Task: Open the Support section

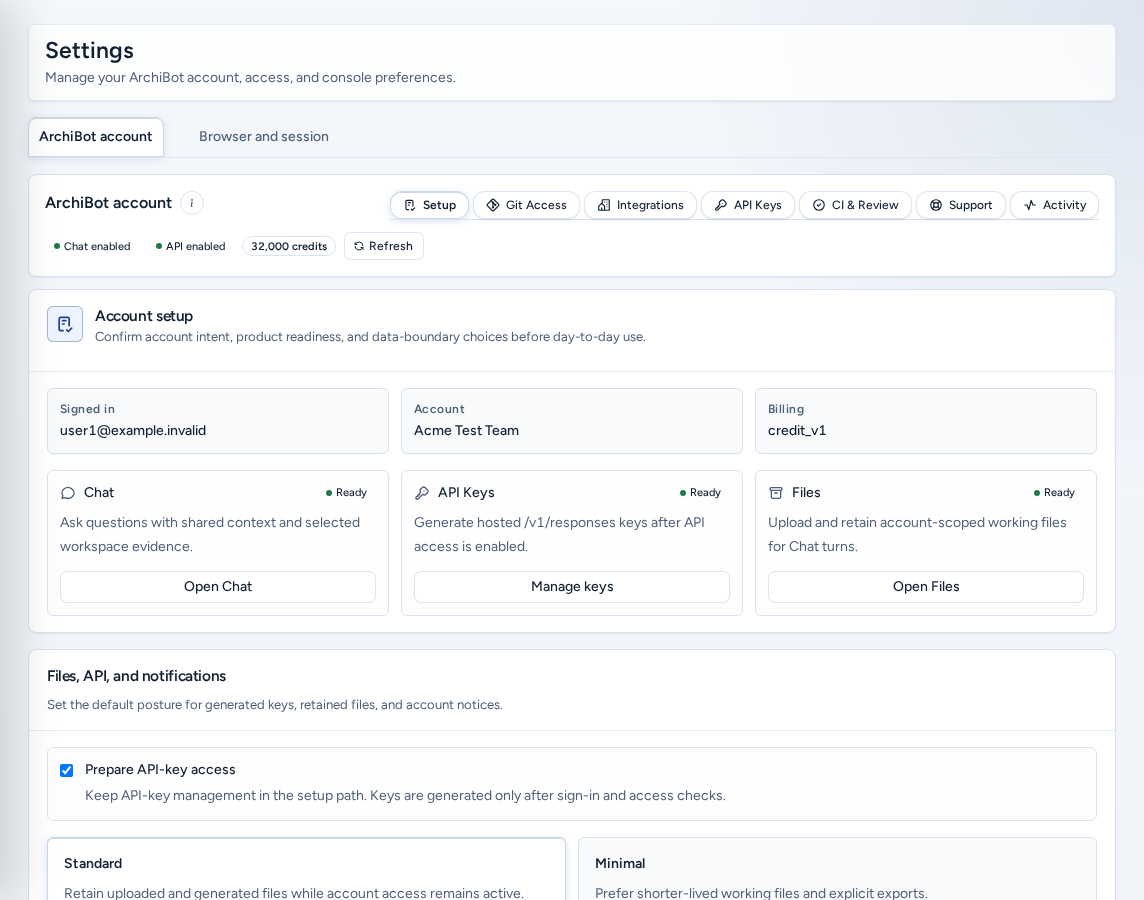Action: 960,206
